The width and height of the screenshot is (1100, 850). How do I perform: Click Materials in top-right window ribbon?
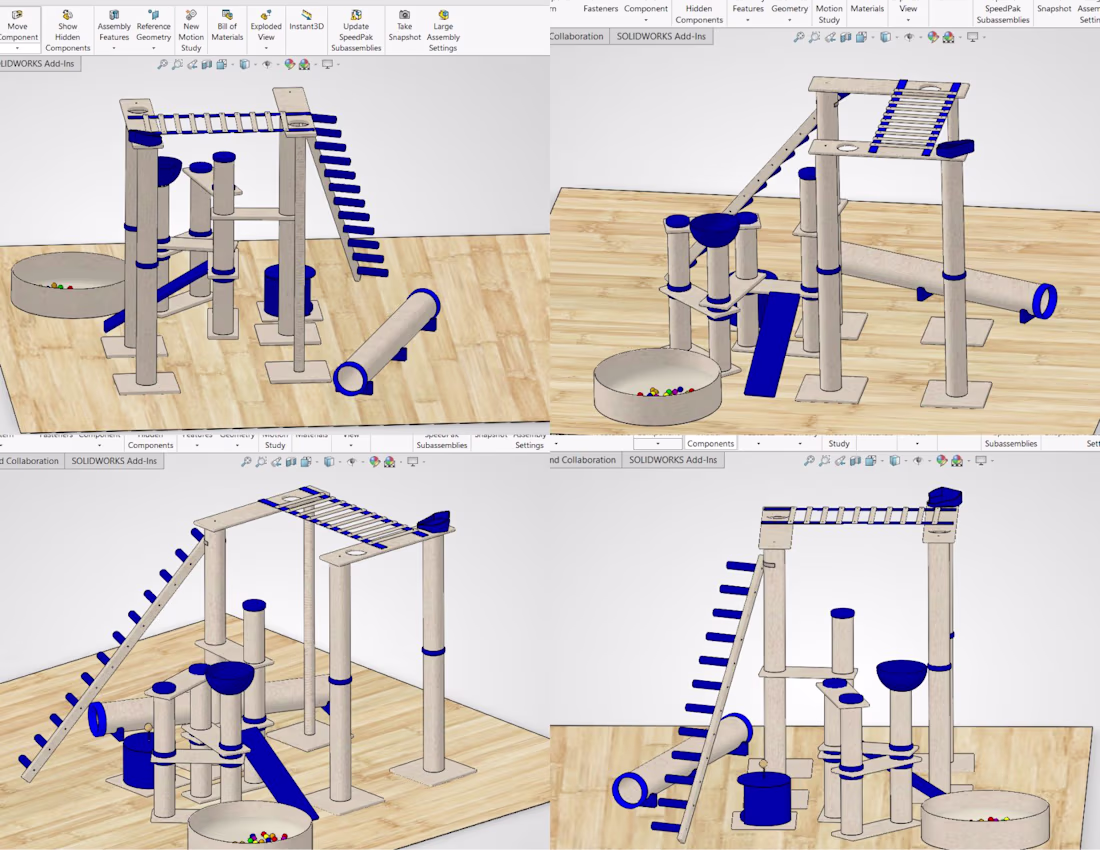[x=867, y=8]
